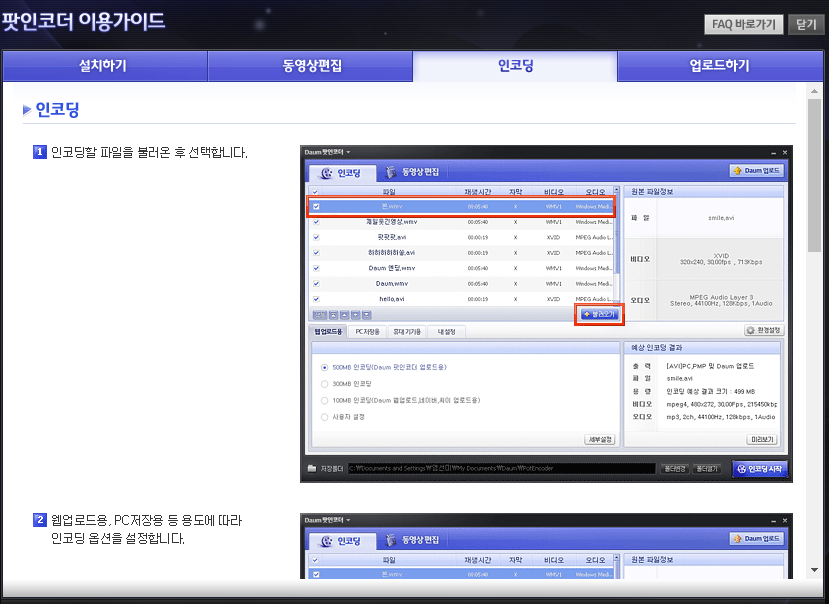
Task: Close the guide with 닫기 button
Action: pyautogui.click(x=806, y=24)
